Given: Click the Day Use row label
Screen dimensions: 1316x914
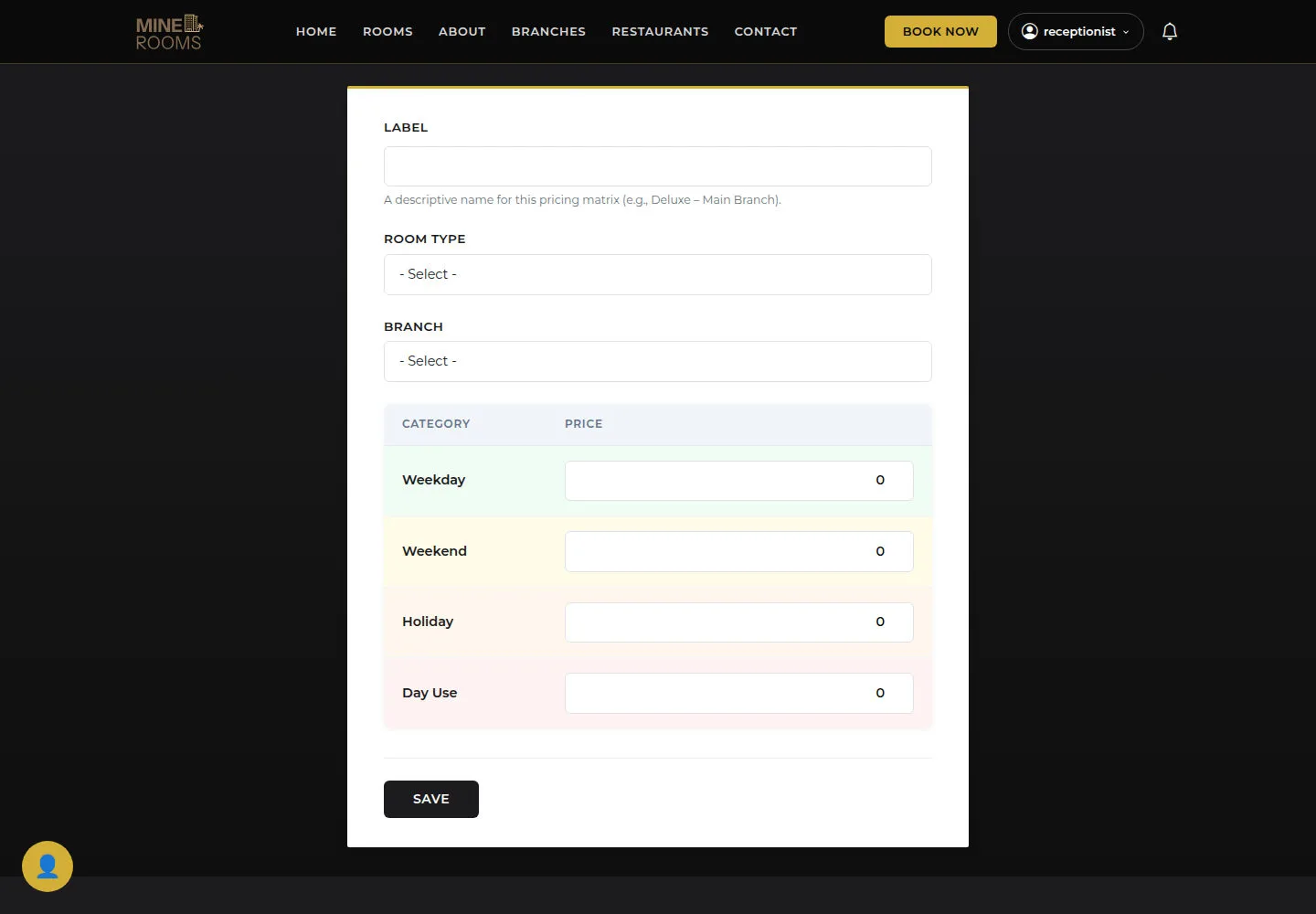Looking at the screenshot, I should pos(430,693).
